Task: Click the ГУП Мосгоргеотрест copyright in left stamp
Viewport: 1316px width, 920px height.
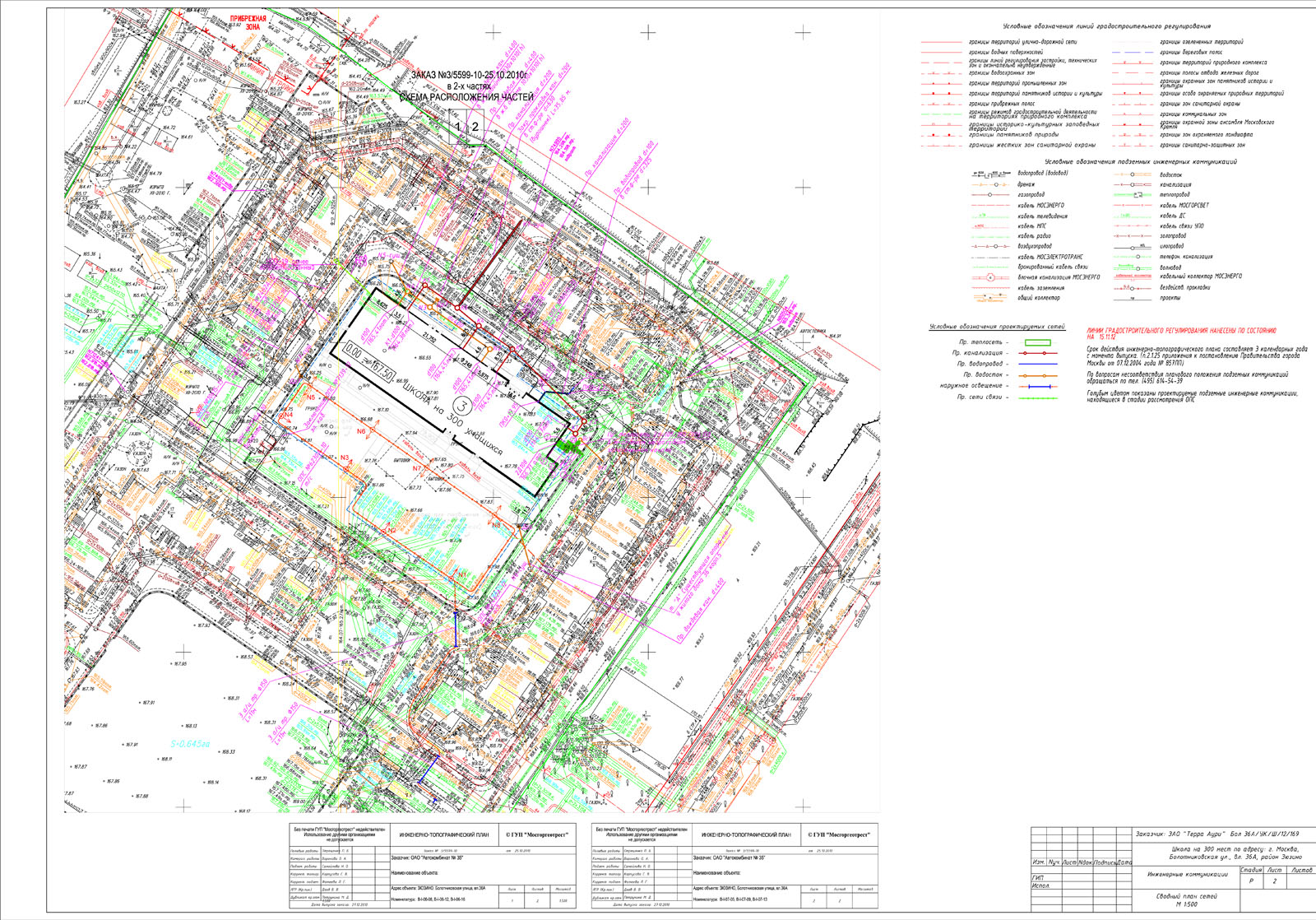Action: click(536, 834)
